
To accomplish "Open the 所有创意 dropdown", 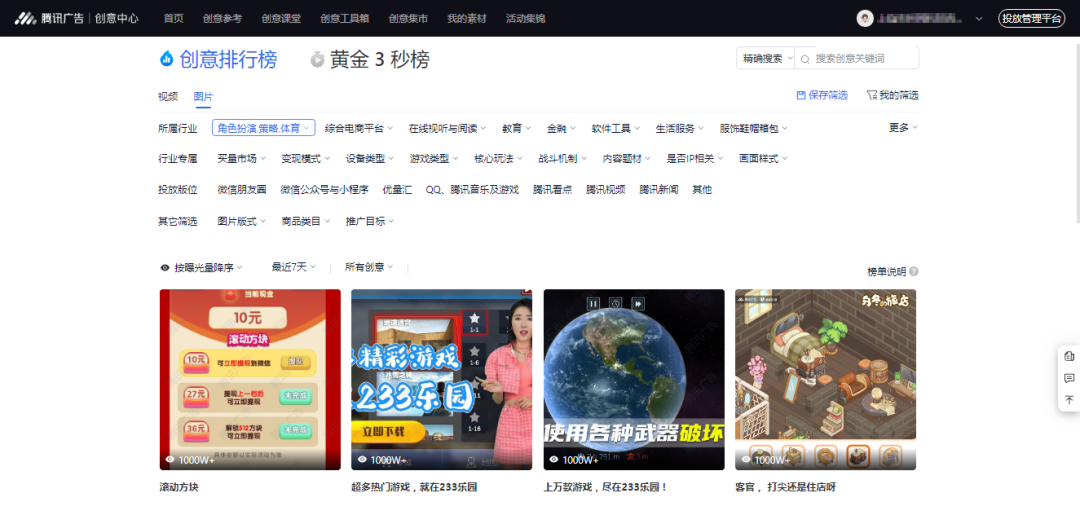I will click(x=369, y=267).
